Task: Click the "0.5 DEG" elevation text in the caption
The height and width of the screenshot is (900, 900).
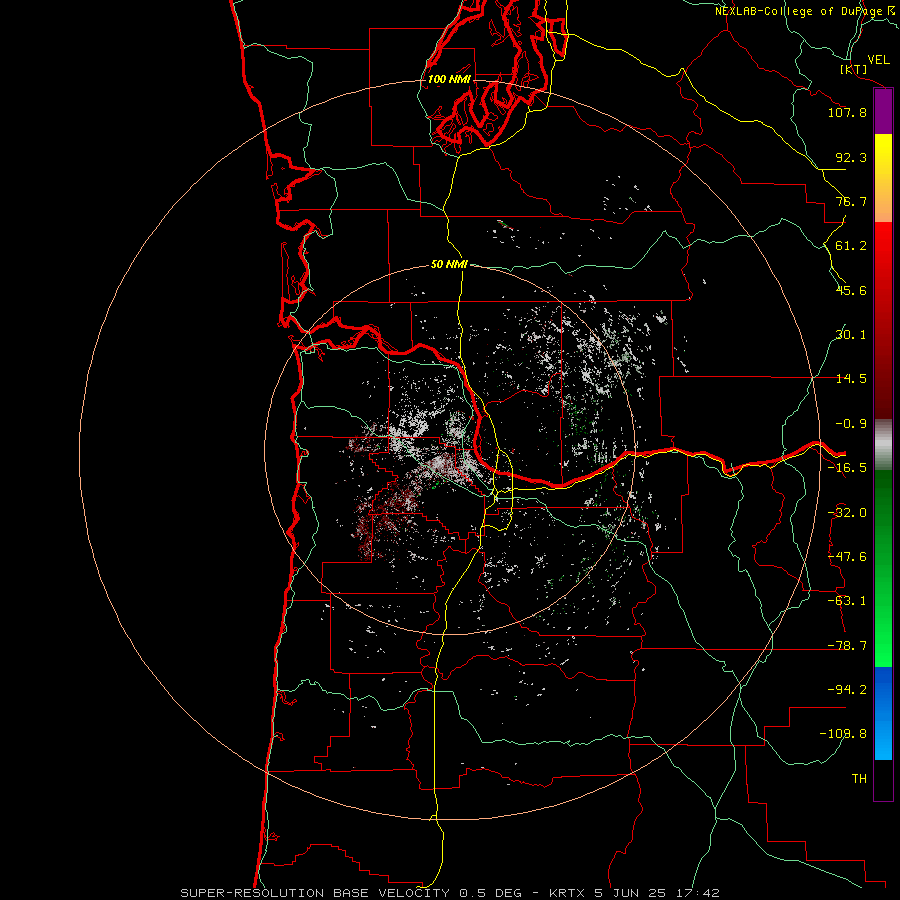Action: pos(490,893)
